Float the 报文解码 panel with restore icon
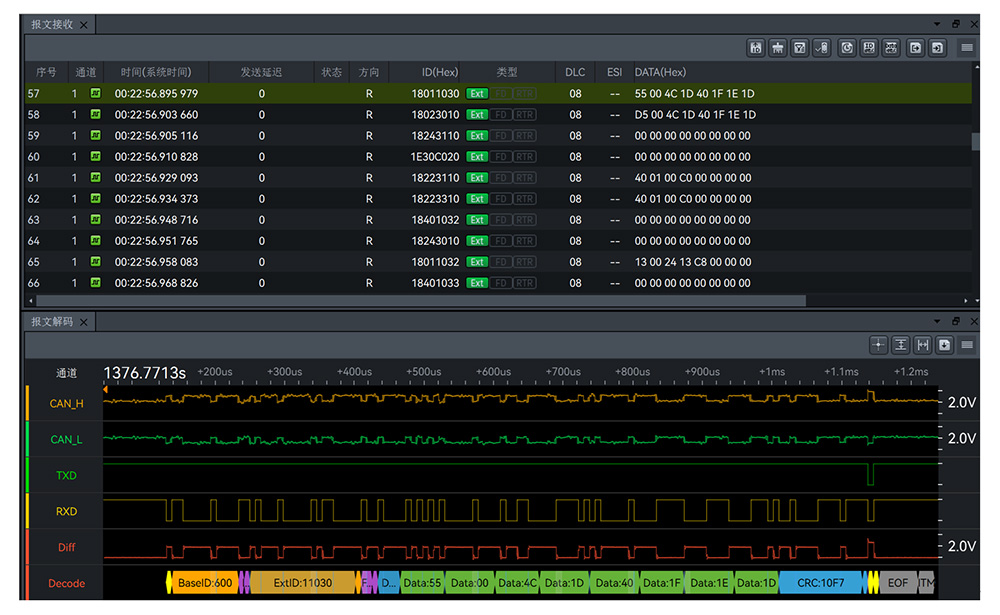The width and height of the screenshot is (1000, 615). [x=955, y=322]
